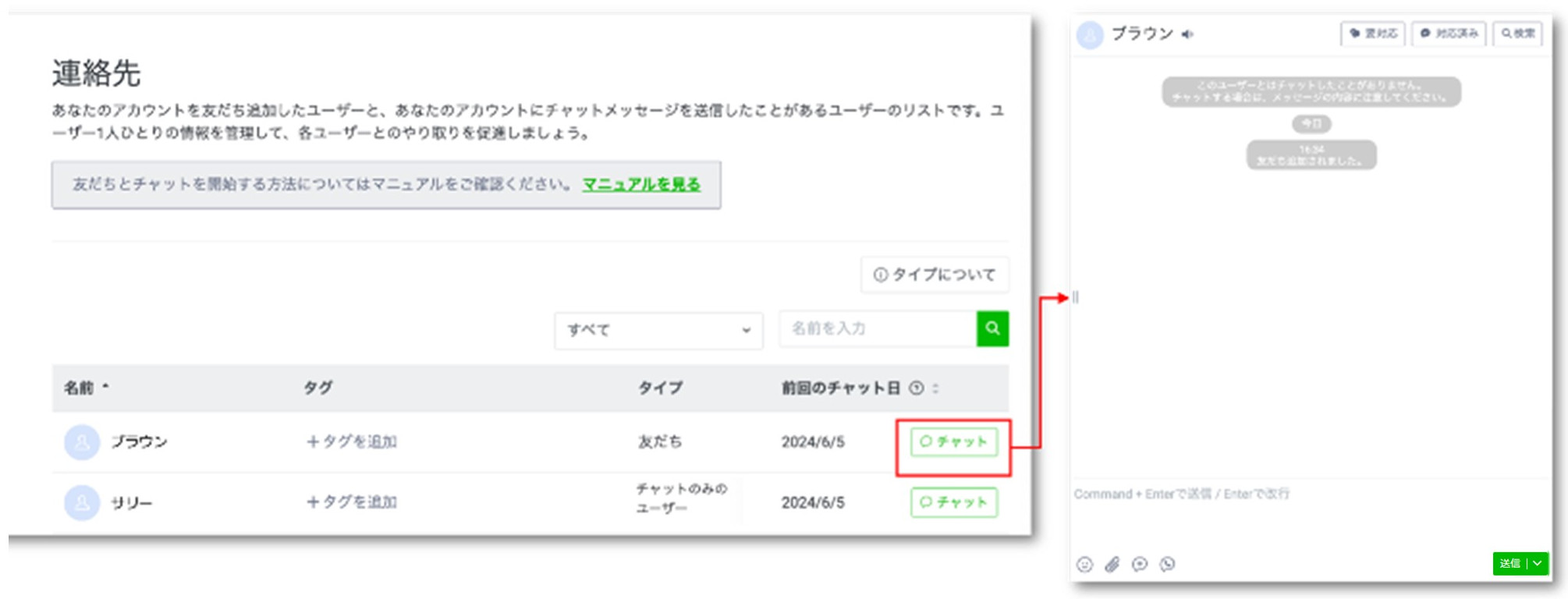Click ブラウン's avatar in the contact list
This screenshot has height=599, width=1568.
82,442
